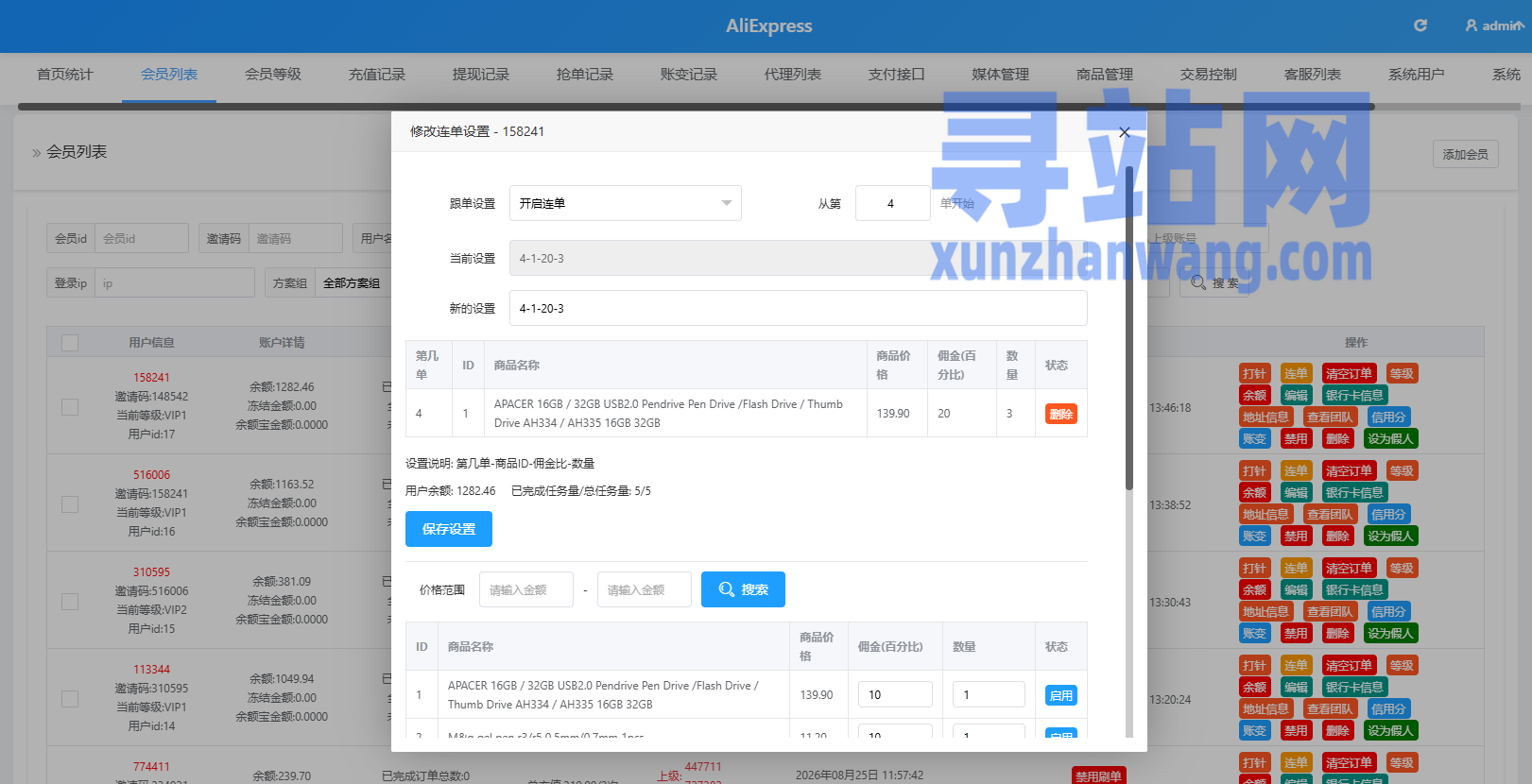The height and width of the screenshot is (784, 1532).
Task: Switch to 会员等级 tab
Action: pos(273,74)
